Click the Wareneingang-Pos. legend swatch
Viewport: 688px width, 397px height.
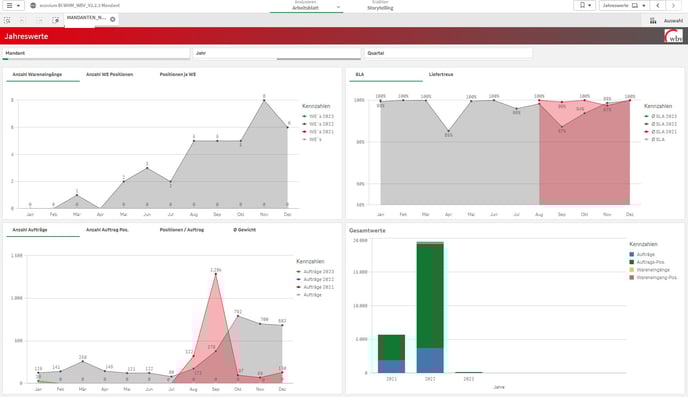coord(632,278)
